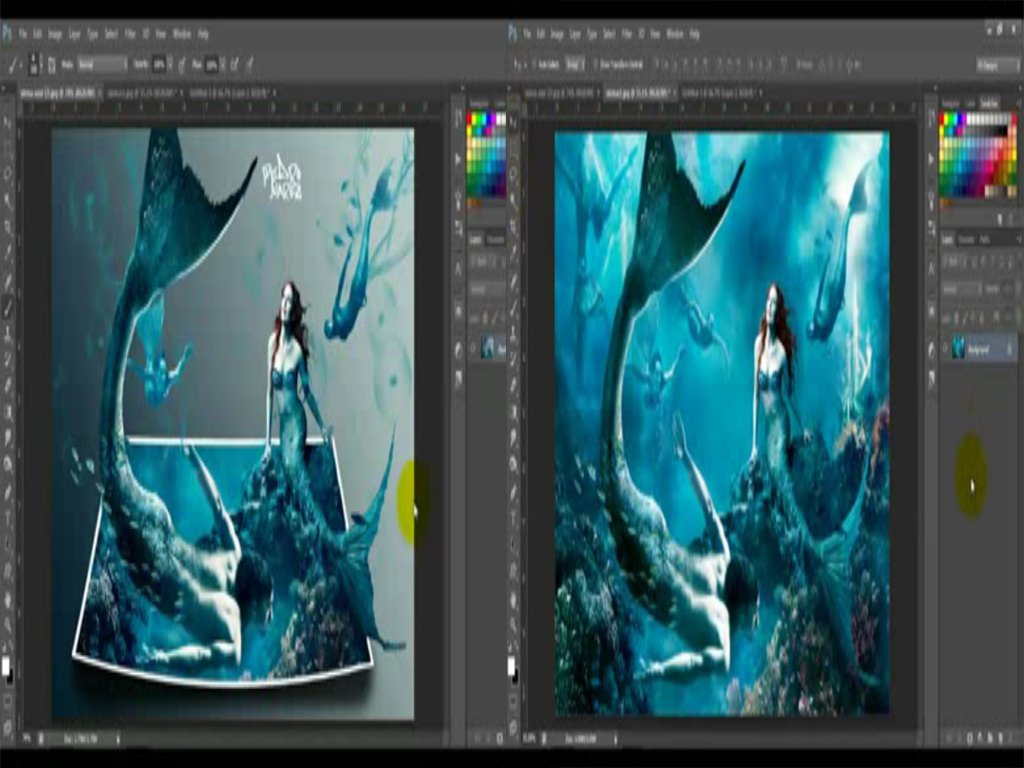Switch to the Untitled-1 document tab in right window

coord(722,93)
